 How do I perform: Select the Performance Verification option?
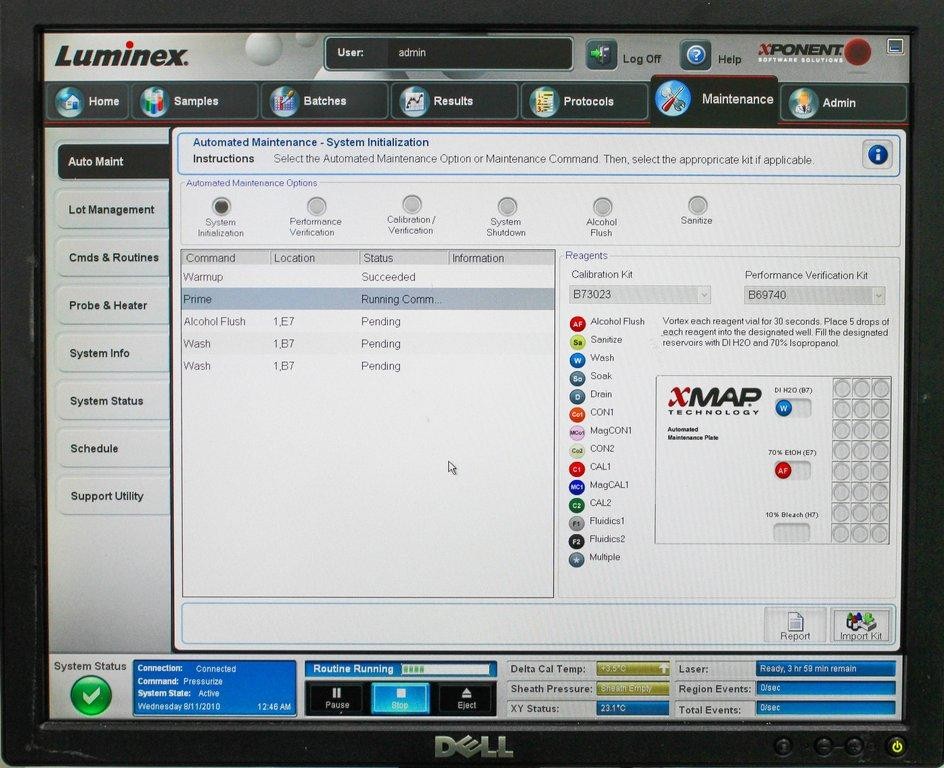coord(315,207)
